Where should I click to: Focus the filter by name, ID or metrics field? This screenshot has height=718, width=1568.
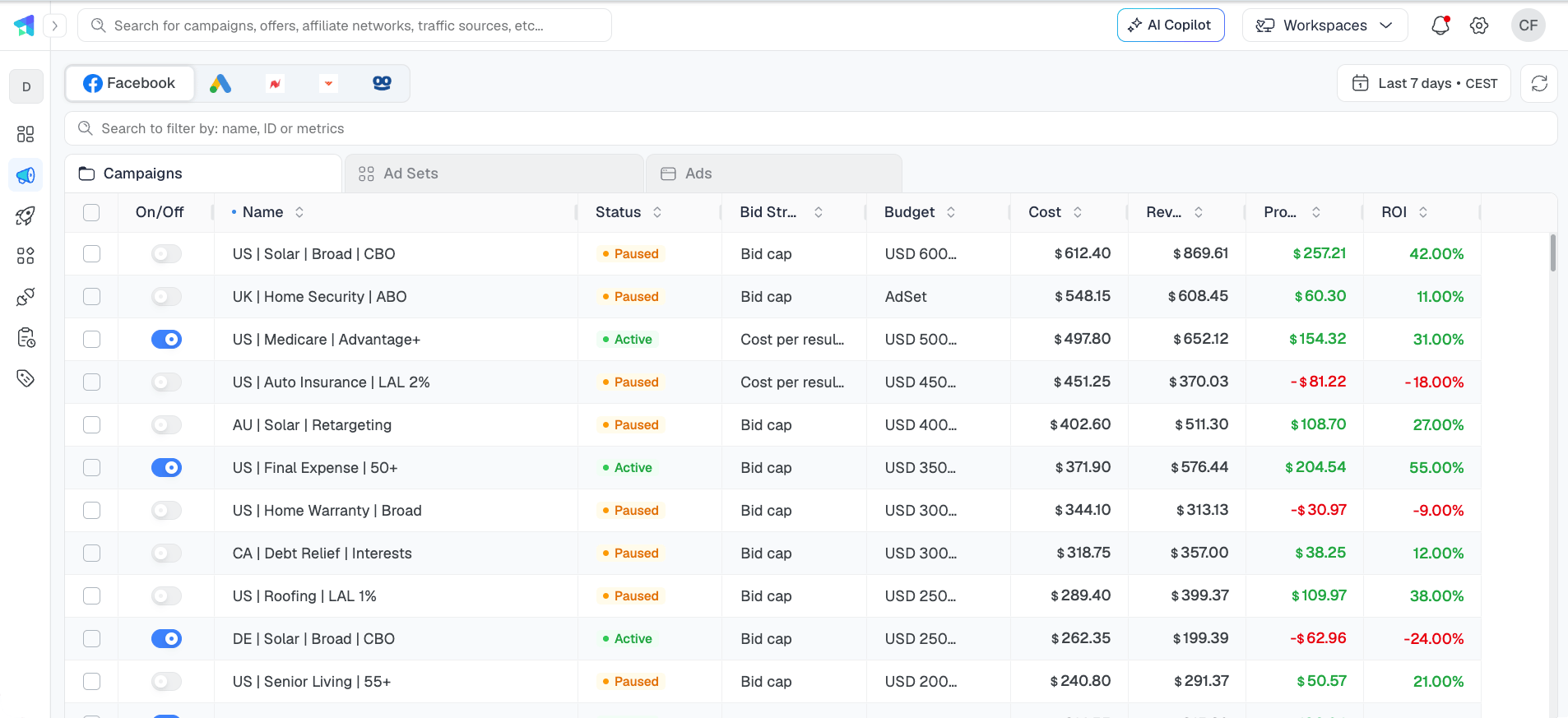click(x=811, y=128)
